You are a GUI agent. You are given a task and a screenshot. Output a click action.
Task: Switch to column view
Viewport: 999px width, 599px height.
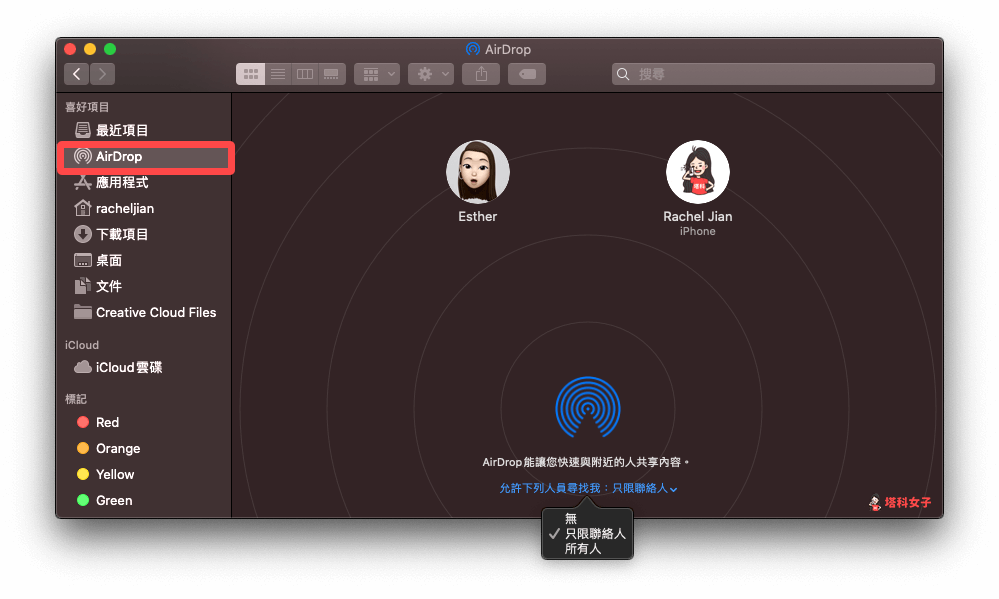[305, 74]
